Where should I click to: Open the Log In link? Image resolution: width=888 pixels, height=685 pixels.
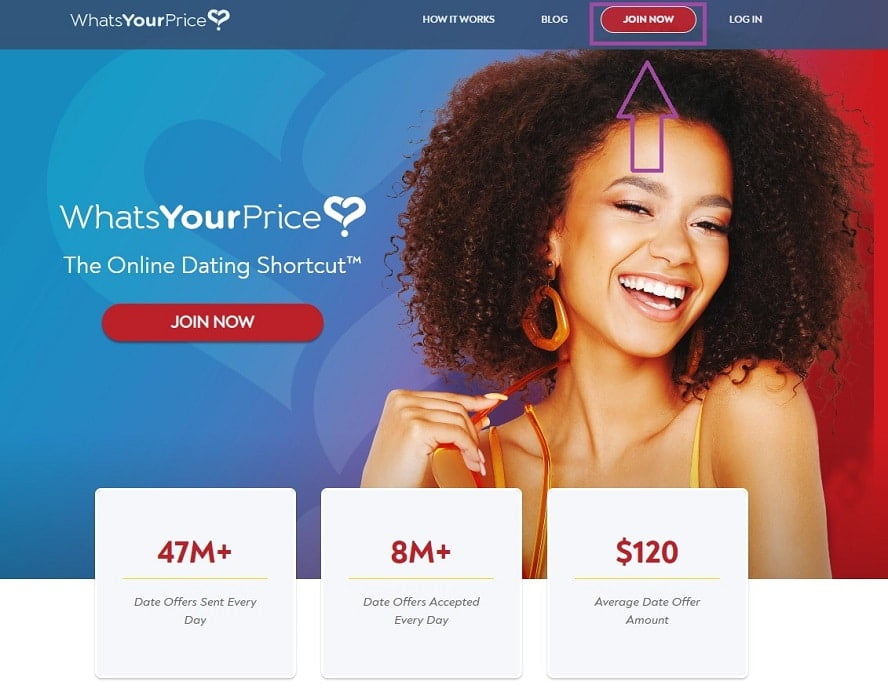pos(745,19)
